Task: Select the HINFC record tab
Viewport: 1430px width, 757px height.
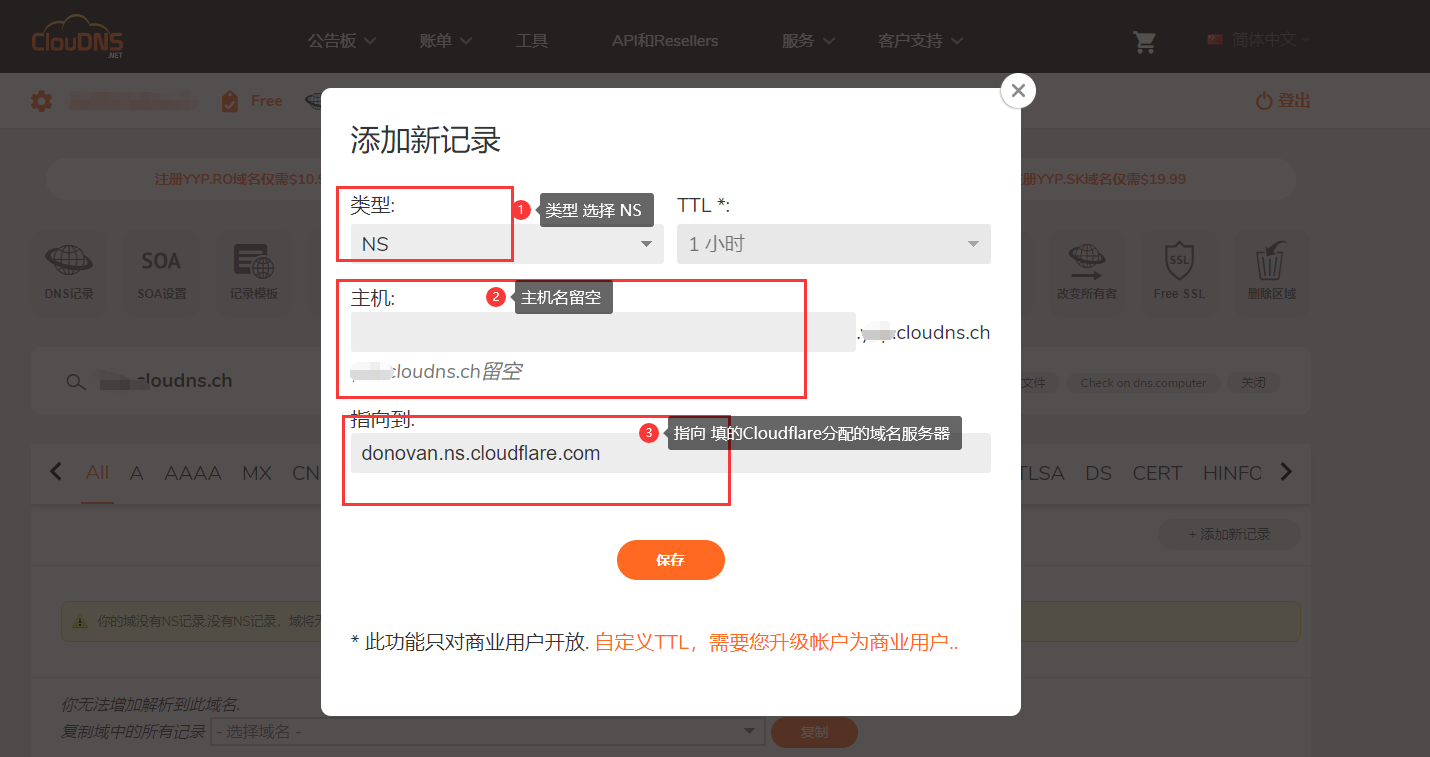Action: coord(1232,473)
